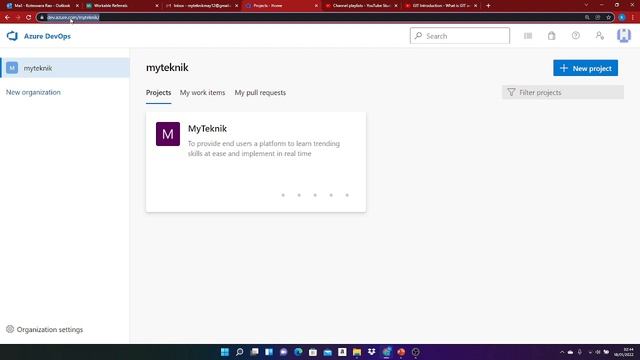The width and height of the screenshot is (640, 360).
Task: Reload the page
Action: pos(28,17)
